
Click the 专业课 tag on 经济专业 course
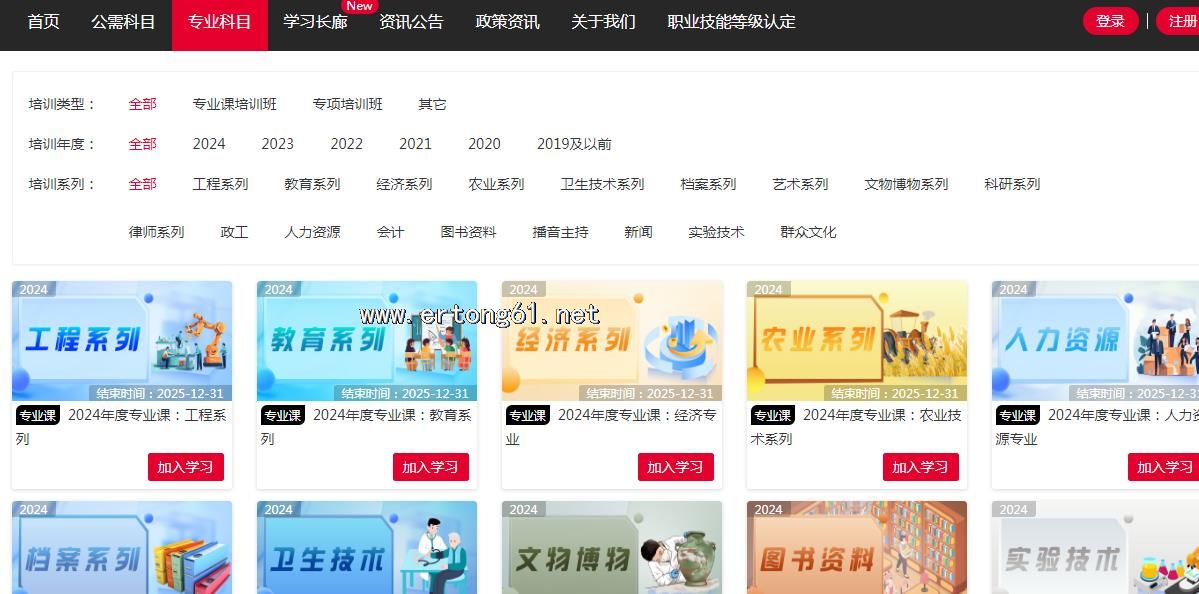[527, 415]
